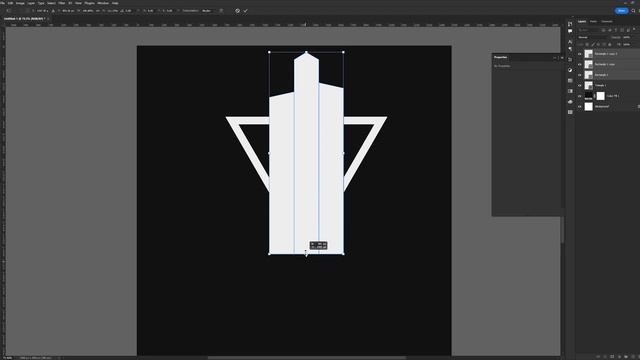Open the Character panel icon in the dock

click(x=570, y=42)
